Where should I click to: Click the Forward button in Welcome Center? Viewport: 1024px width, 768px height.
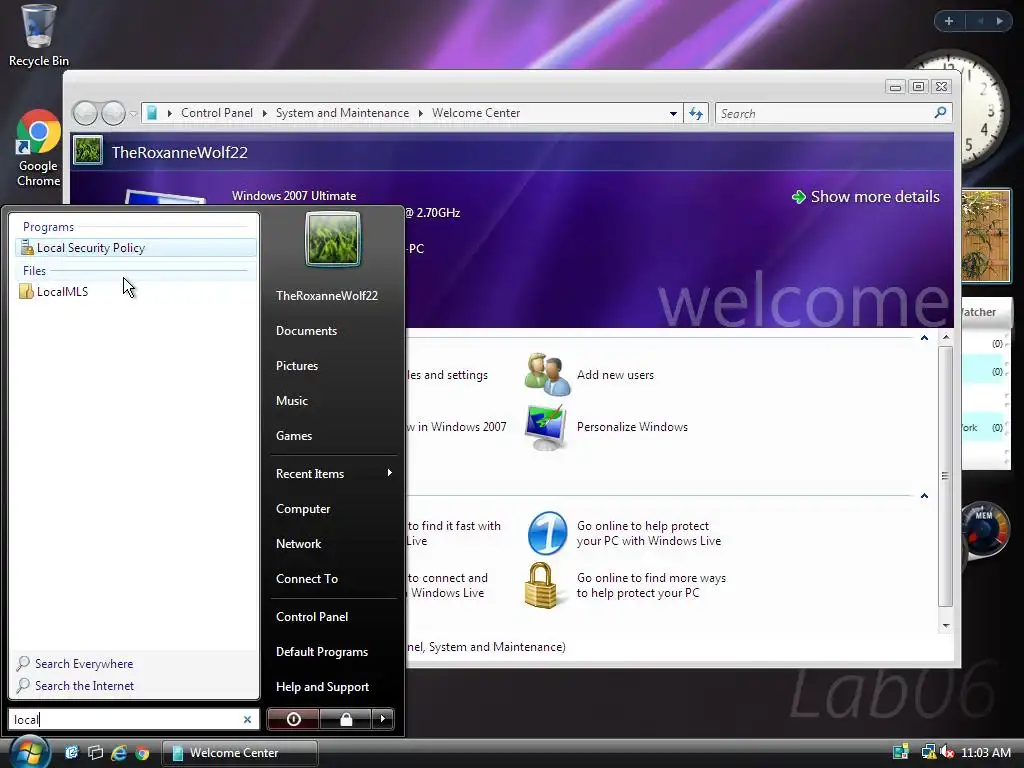[113, 114]
